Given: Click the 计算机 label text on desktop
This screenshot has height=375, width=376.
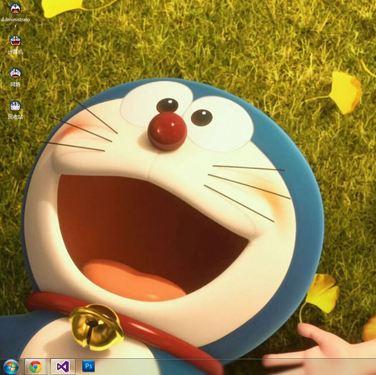Looking at the screenshot, I should pyautogui.click(x=15, y=52).
